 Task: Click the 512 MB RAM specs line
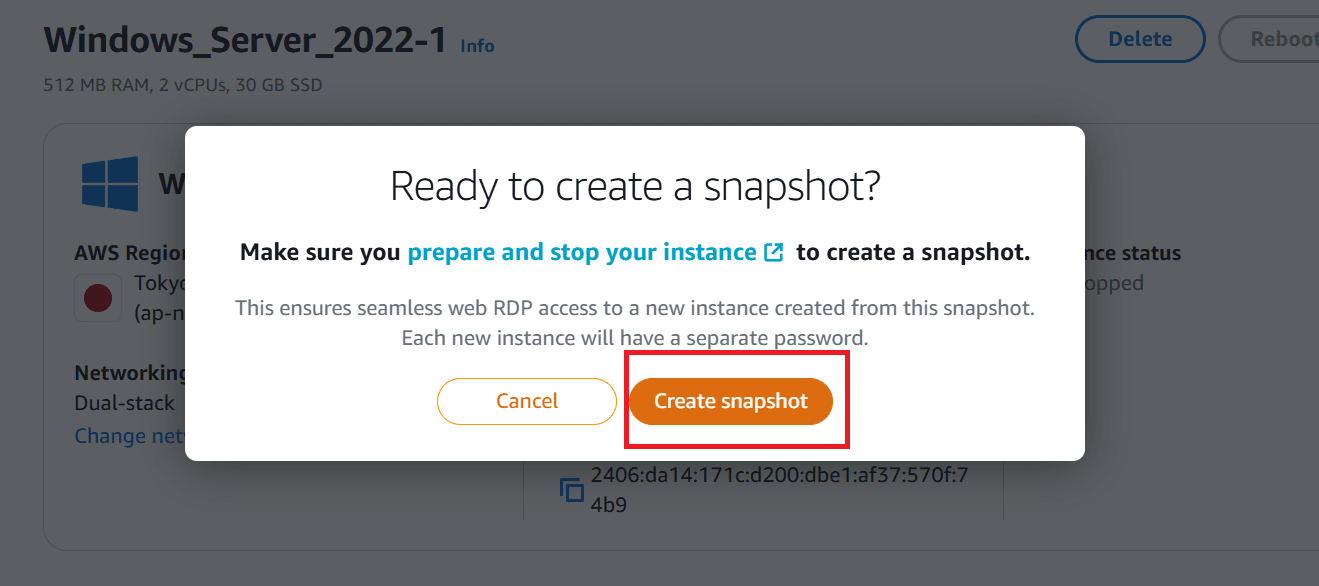coord(183,86)
